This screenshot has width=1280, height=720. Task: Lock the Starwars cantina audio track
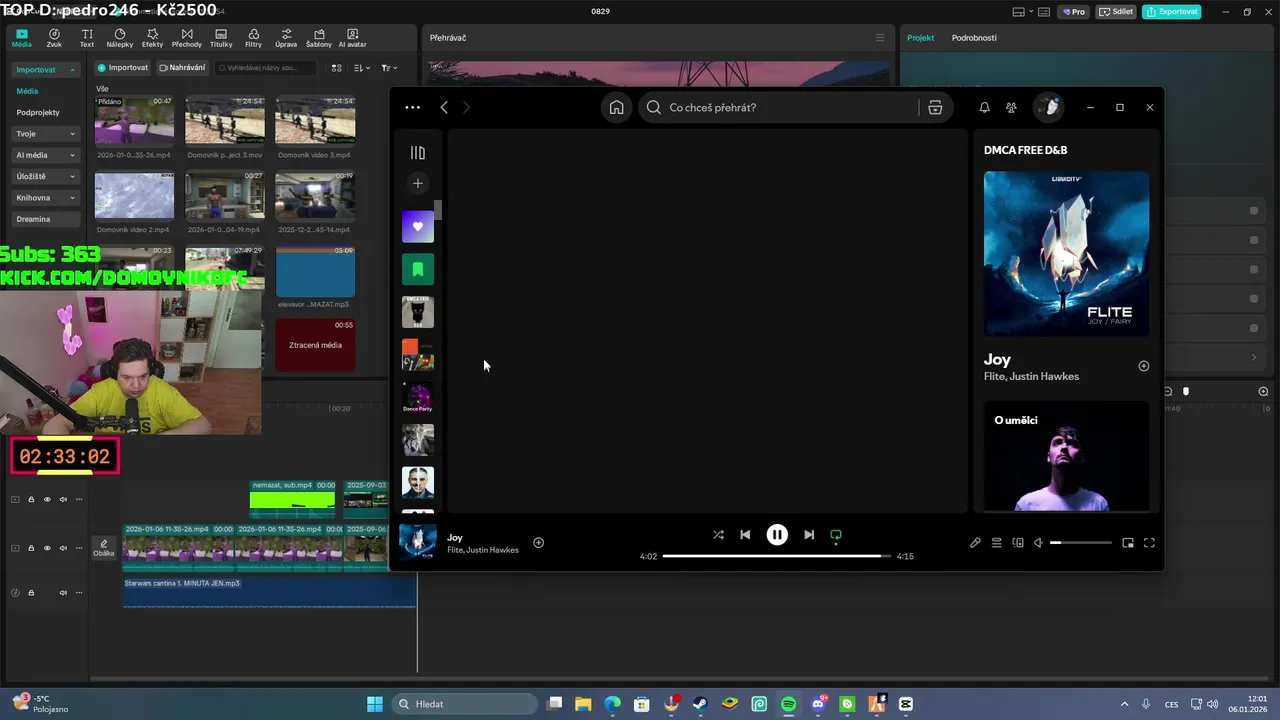[x=31, y=593]
